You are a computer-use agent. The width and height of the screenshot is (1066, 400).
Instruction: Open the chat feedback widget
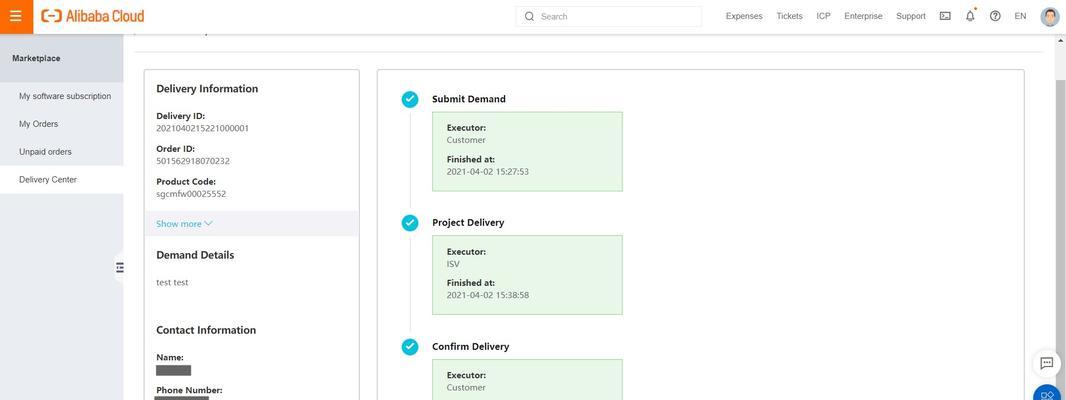[x=1047, y=363]
